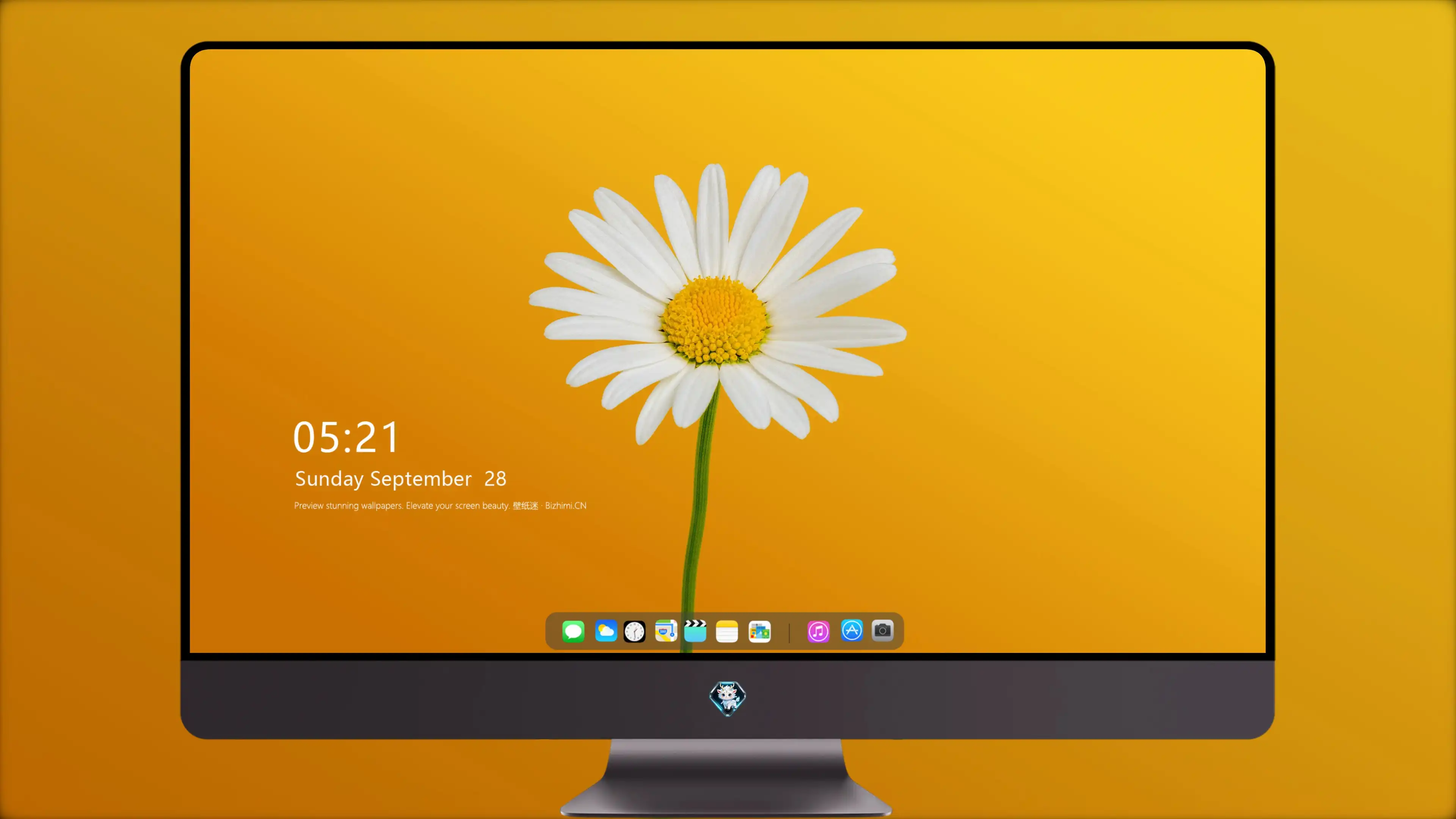Viewport: 1456px width, 819px height.
Task: Launch the Camera app from the dock
Action: click(x=882, y=630)
